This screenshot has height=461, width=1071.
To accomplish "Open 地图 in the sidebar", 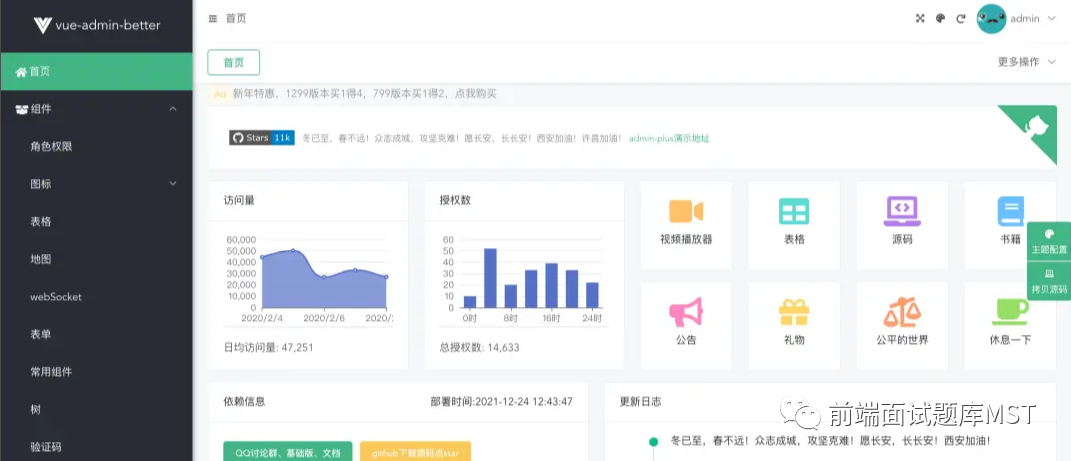I will click(96, 259).
